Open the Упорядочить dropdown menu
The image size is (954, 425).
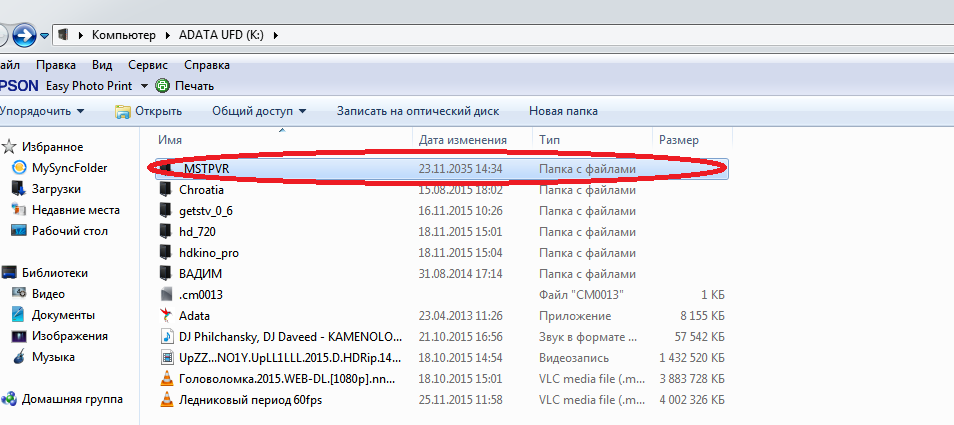(42, 111)
